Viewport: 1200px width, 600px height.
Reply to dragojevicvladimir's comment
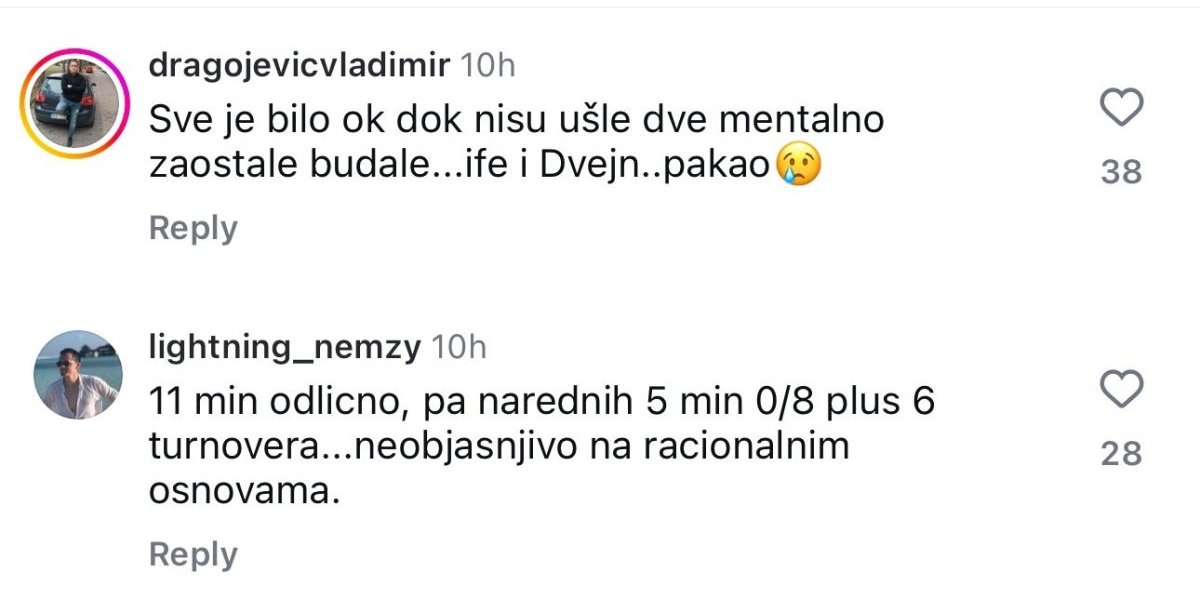coord(193,228)
